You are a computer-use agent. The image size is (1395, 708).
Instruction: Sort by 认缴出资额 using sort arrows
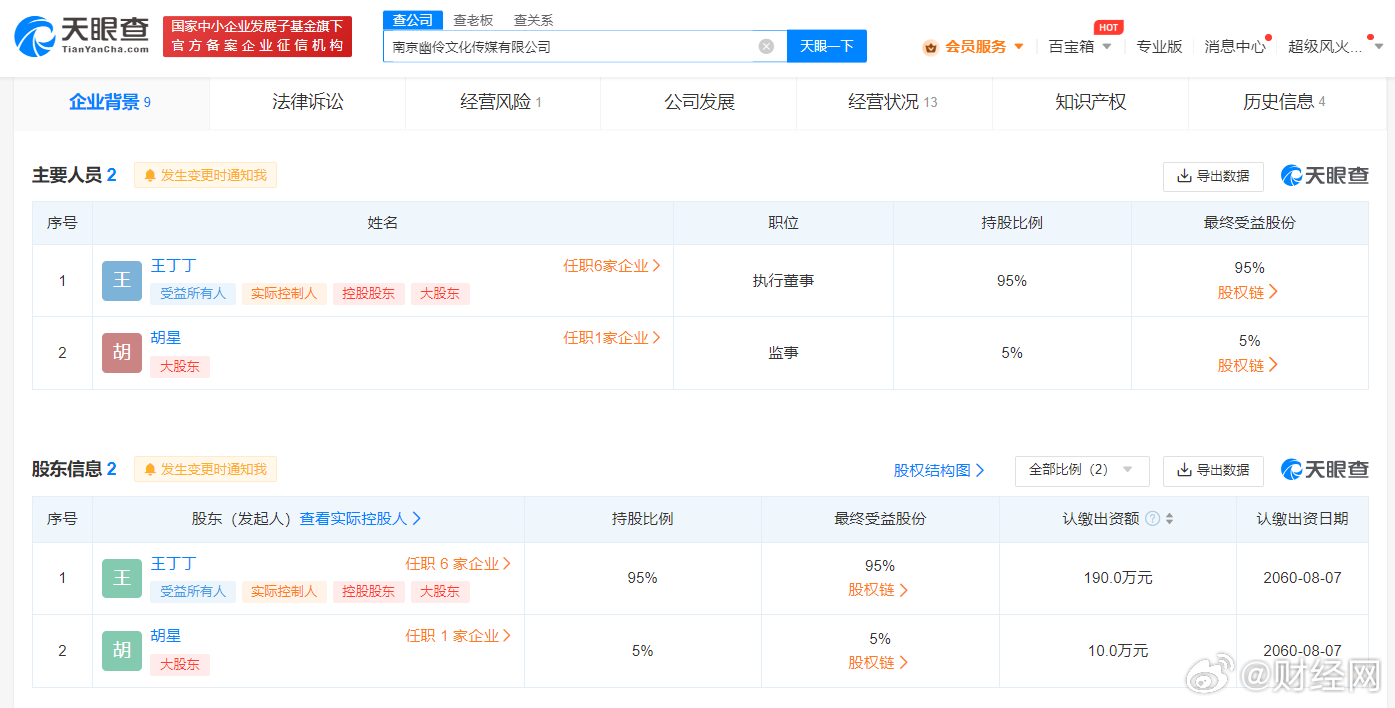click(x=1169, y=519)
